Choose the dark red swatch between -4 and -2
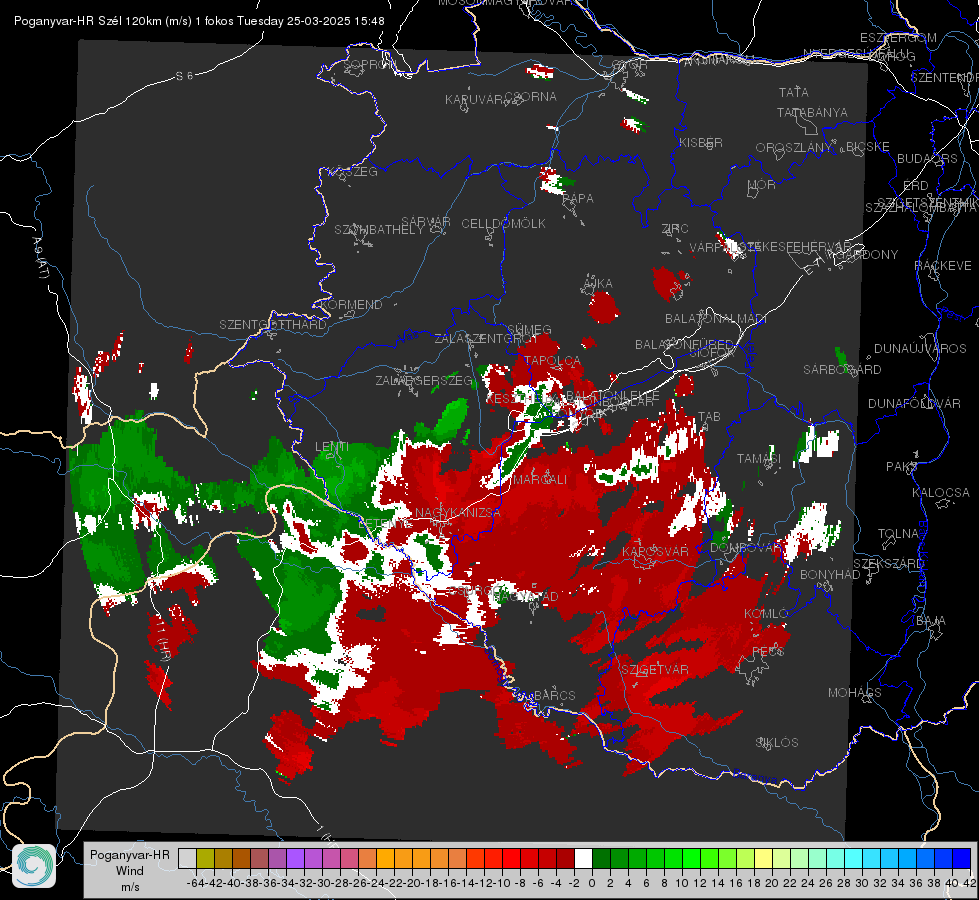 pos(565,858)
